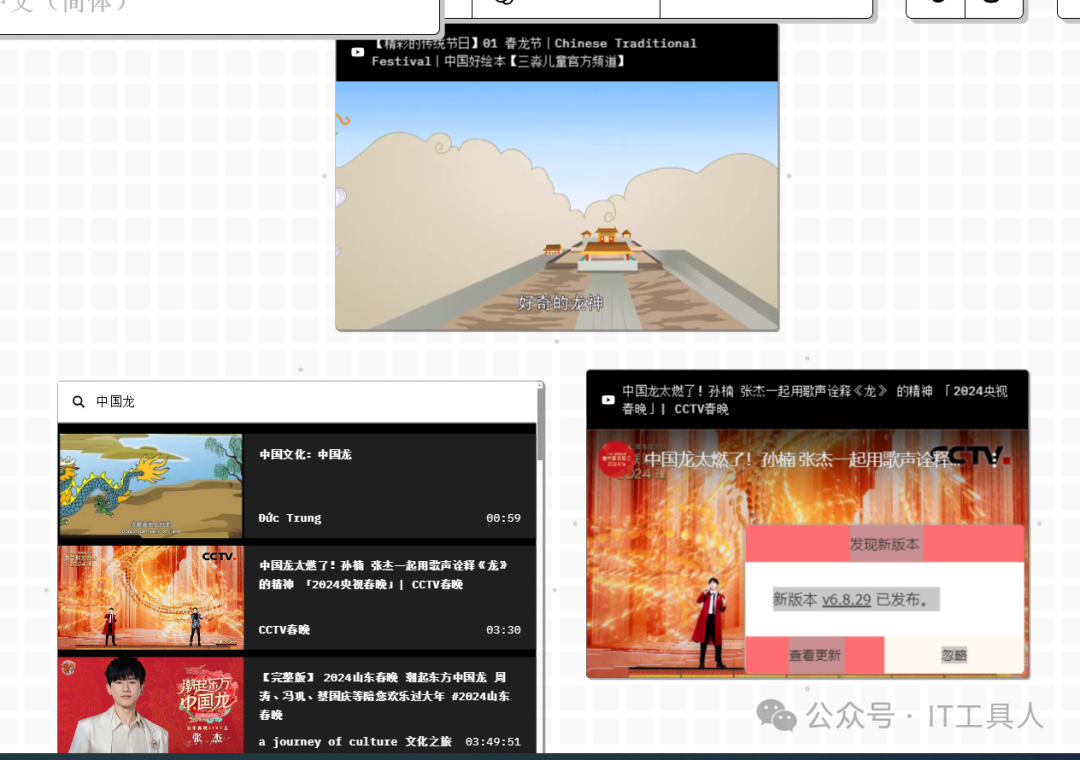This screenshot has width=1080, height=760.
Task: Select result title 【完整版】2024山东春晚
Action: click(384, 696)
